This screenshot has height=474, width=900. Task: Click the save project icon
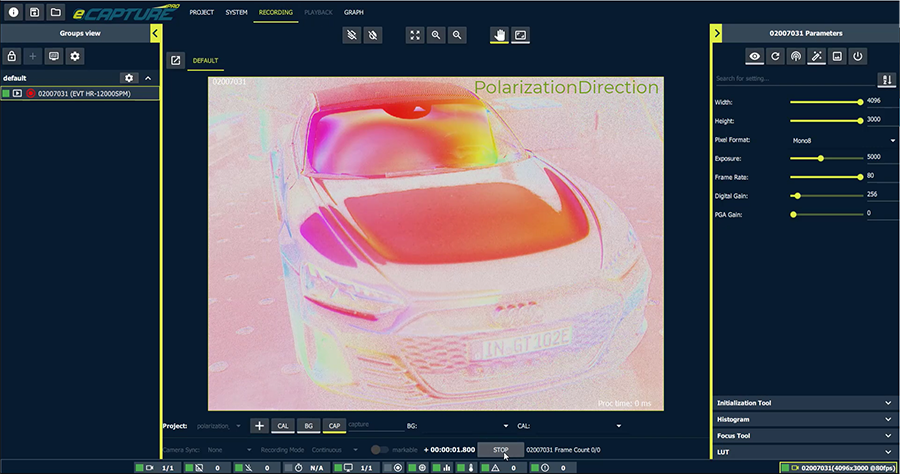click(x=34, y=12)
